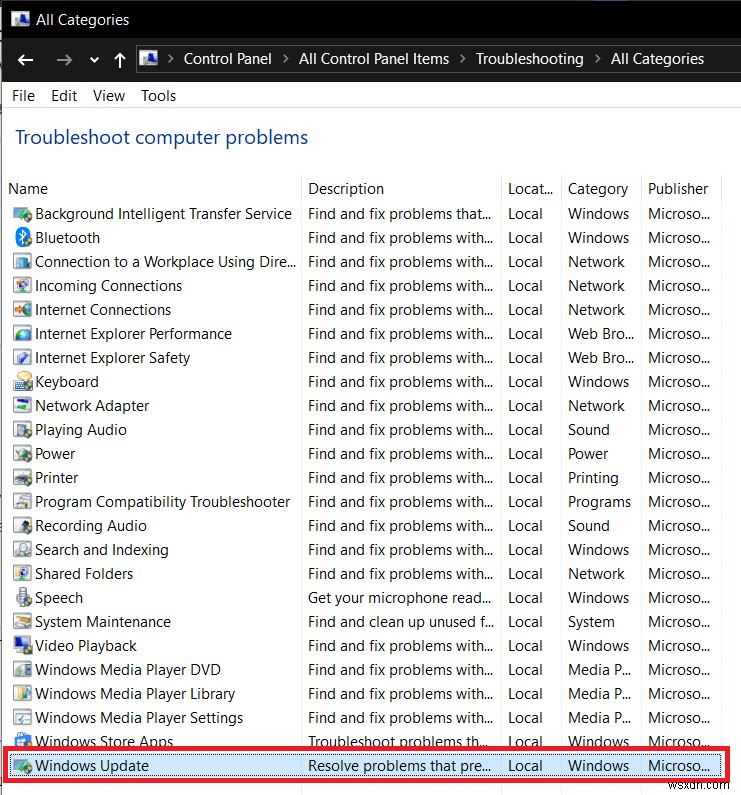Image resolution: width=741 pixels, height=795 pixels.
Task: Go up one level with up arrow
Action: 120,60
